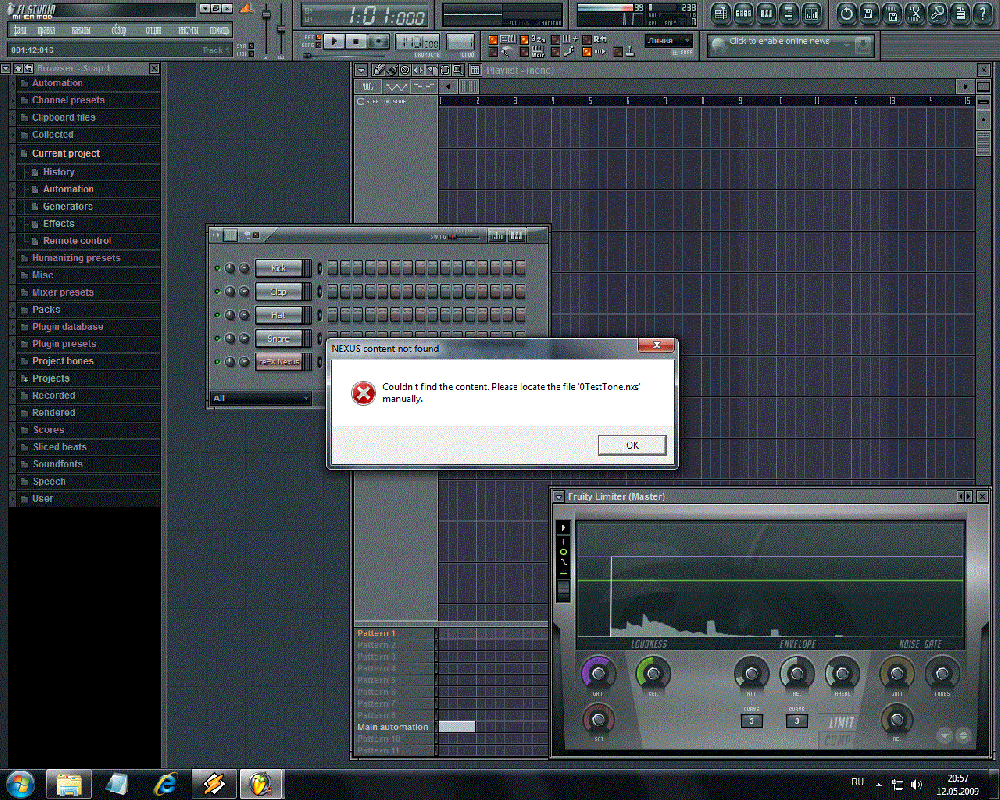Open the snap dropdown showing Линия
1000x800 pixels.
click(667, 40)
